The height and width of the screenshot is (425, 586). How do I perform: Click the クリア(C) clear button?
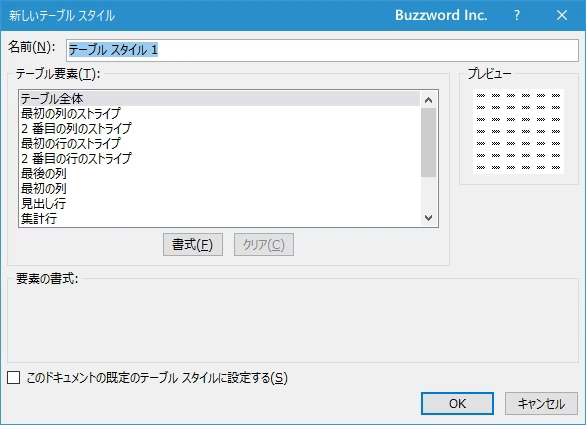(x=264, y=245)
